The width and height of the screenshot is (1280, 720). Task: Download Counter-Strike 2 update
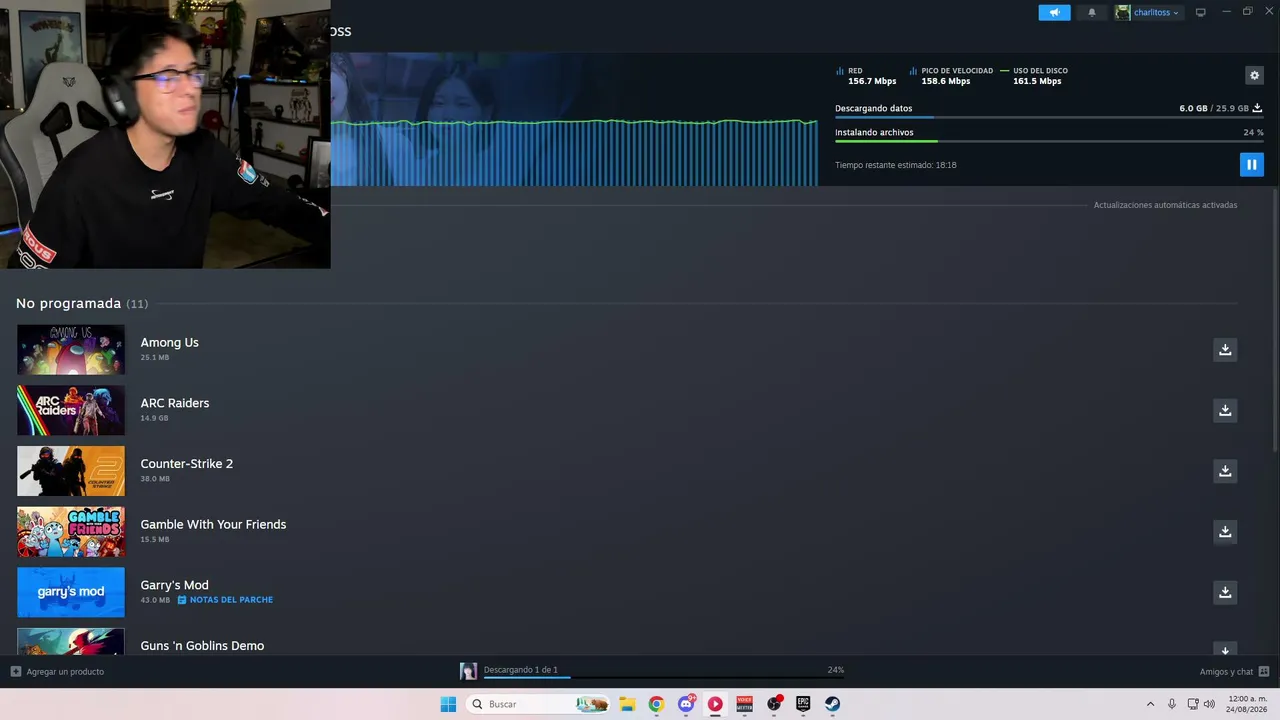(x=1225, y=470)
